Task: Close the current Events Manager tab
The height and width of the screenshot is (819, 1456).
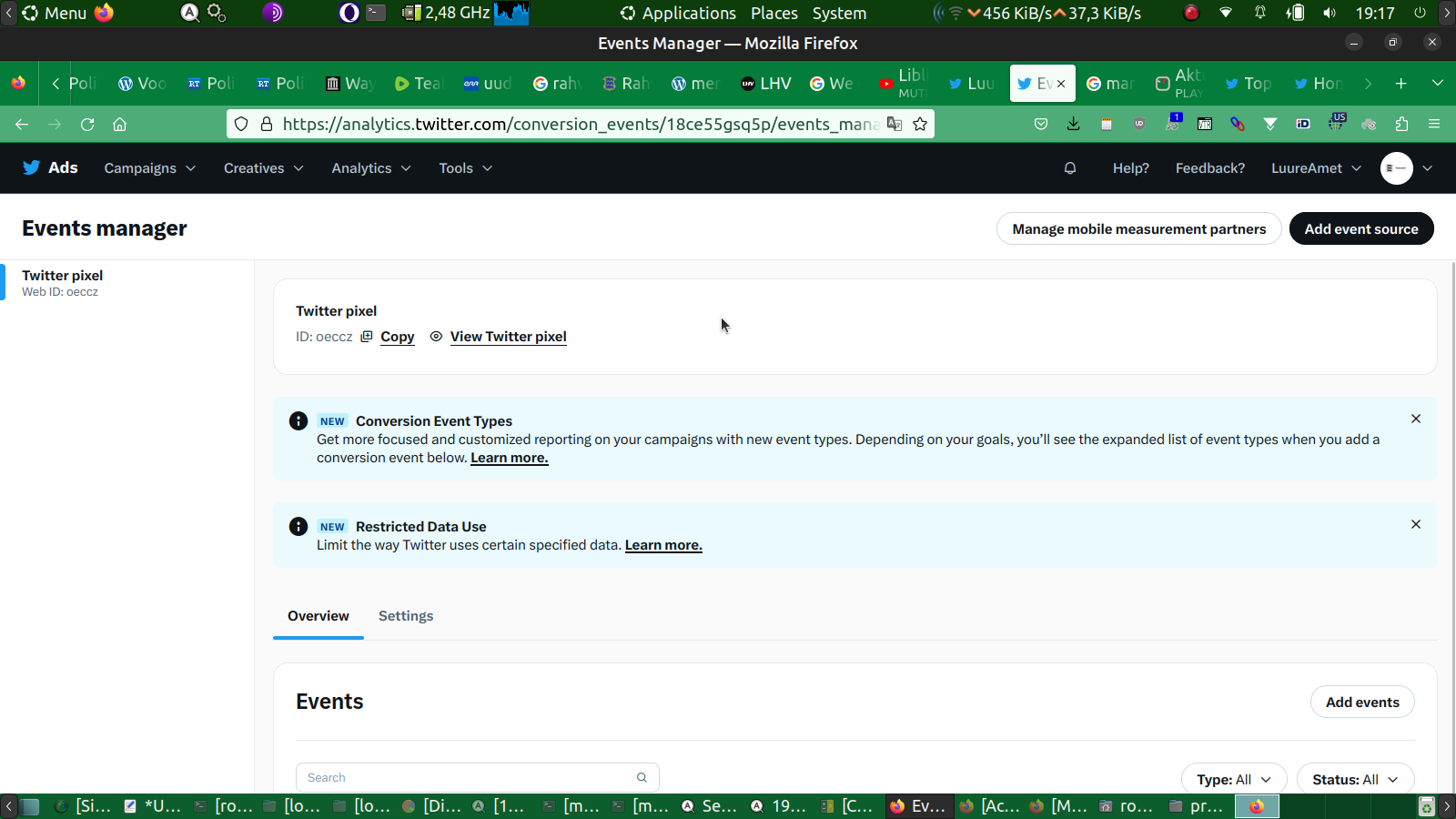Action: tap(1061, 84)
